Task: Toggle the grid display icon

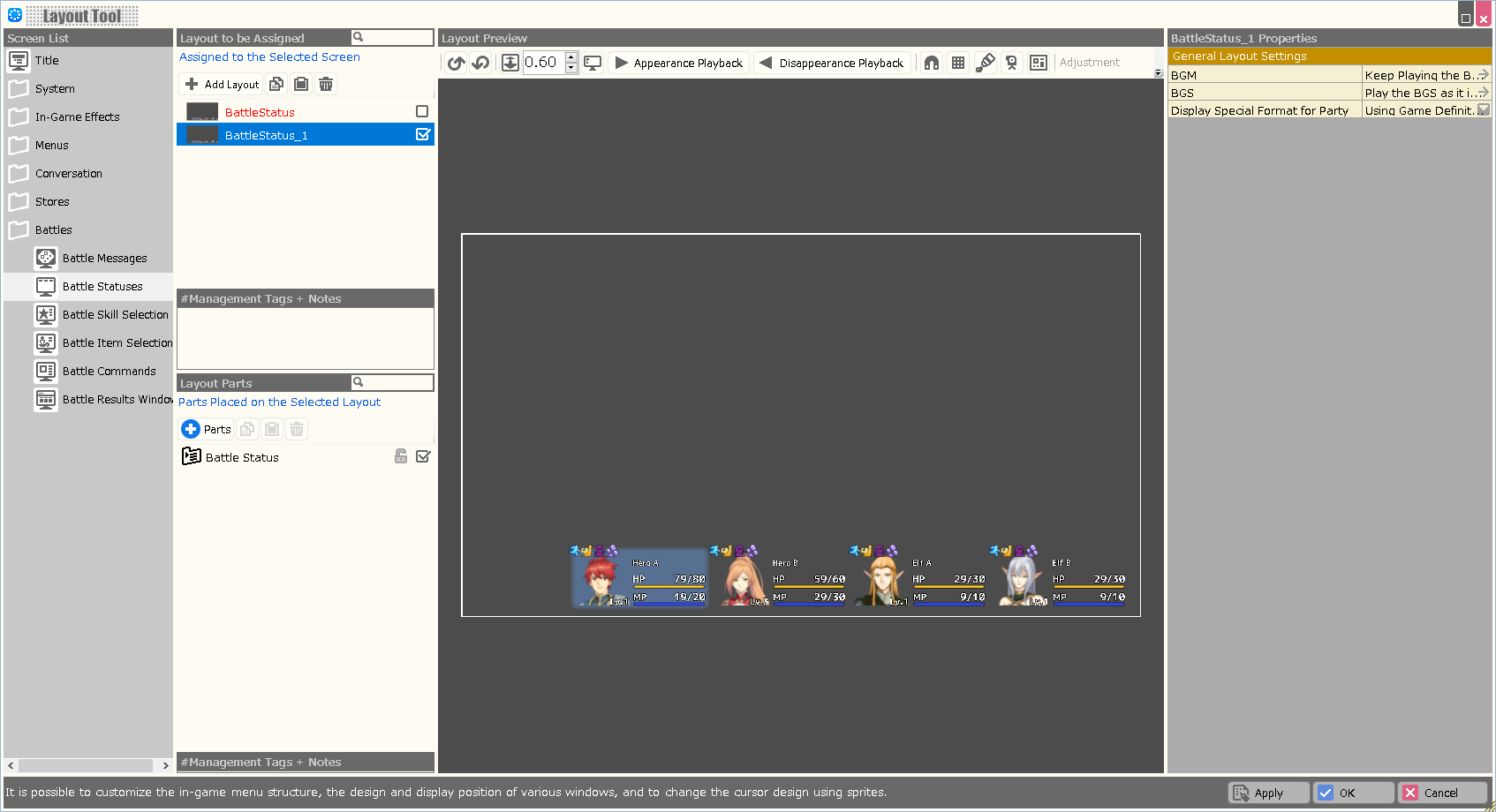Action: tap(958, 63)
